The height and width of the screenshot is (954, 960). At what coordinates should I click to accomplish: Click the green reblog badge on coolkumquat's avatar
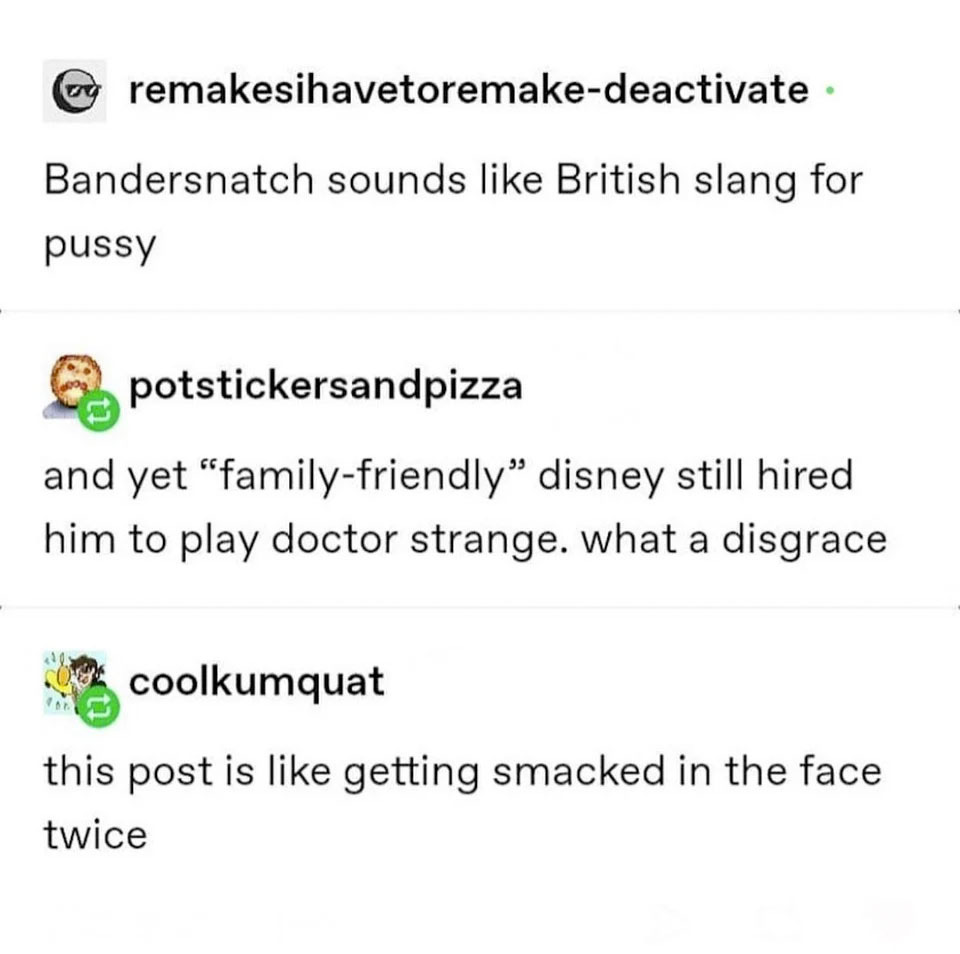(x=99, y=707)
